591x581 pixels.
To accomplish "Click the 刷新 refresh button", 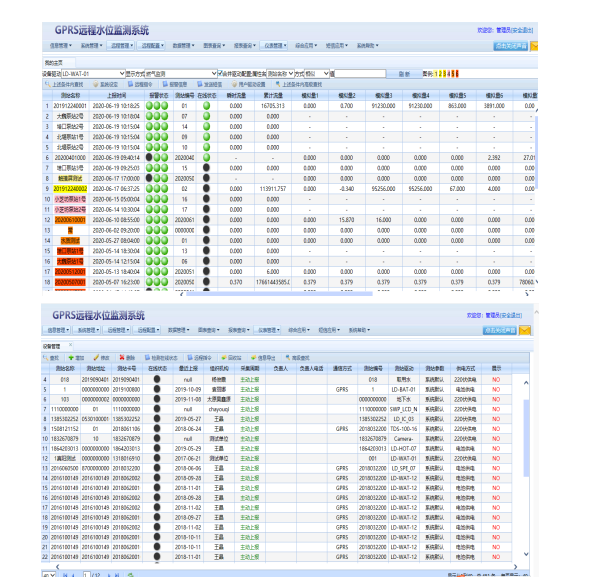I will [404, 74].
